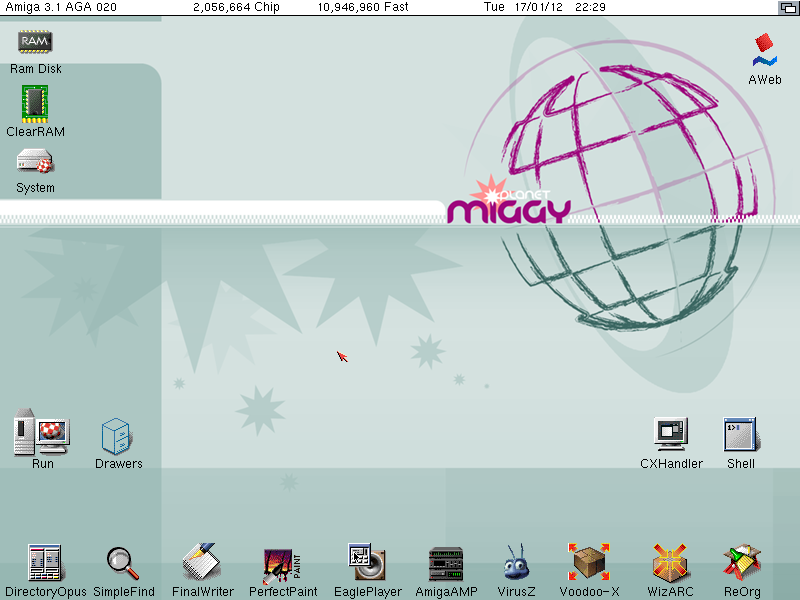Launch the WizARC archive icon

[670, 563]
